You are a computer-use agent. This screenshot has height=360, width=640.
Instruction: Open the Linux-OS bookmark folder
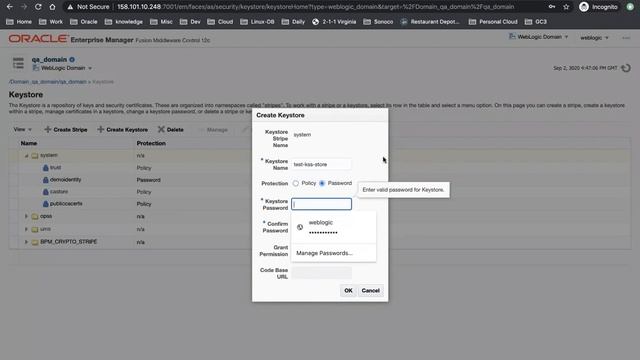(257, 22)
